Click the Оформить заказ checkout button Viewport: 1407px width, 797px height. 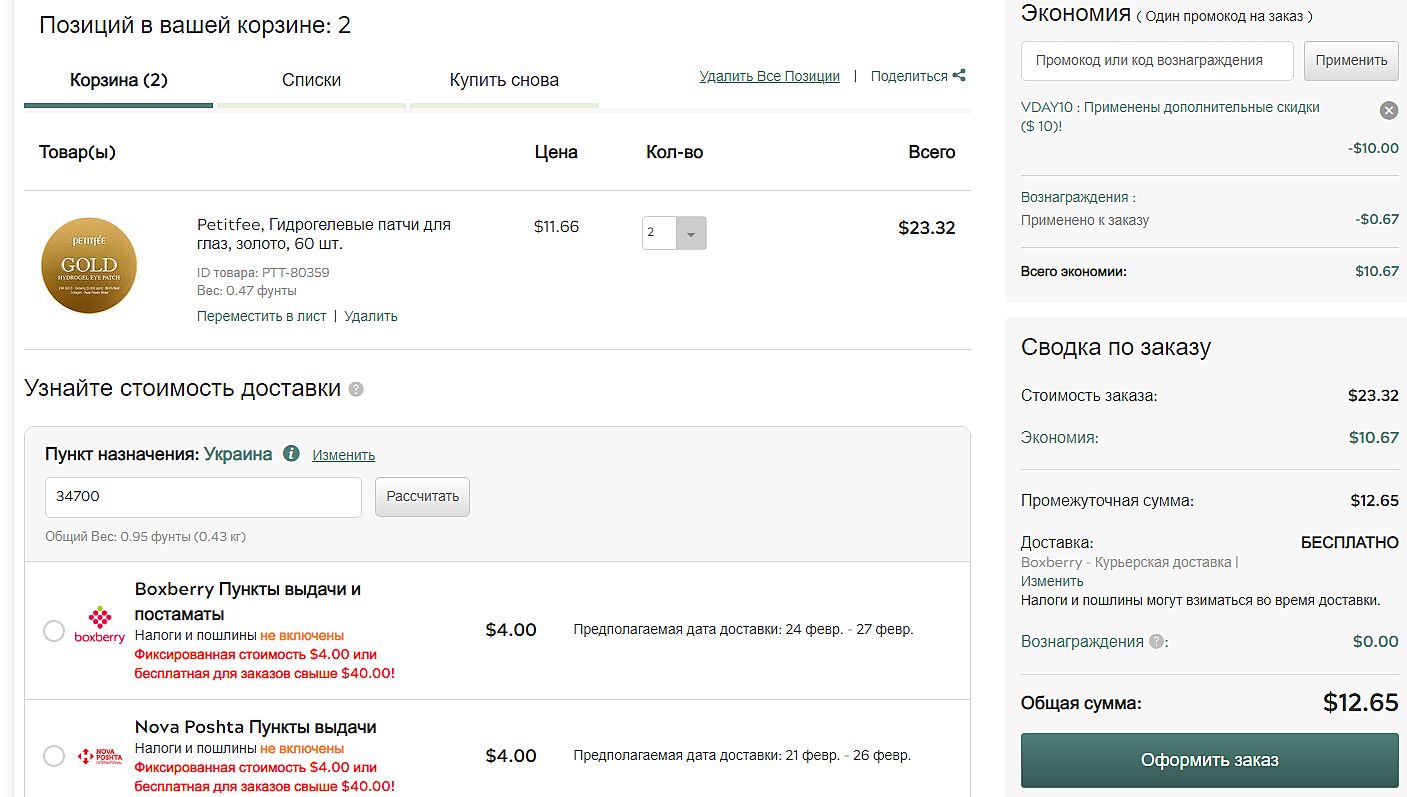tap(1209, 760)
